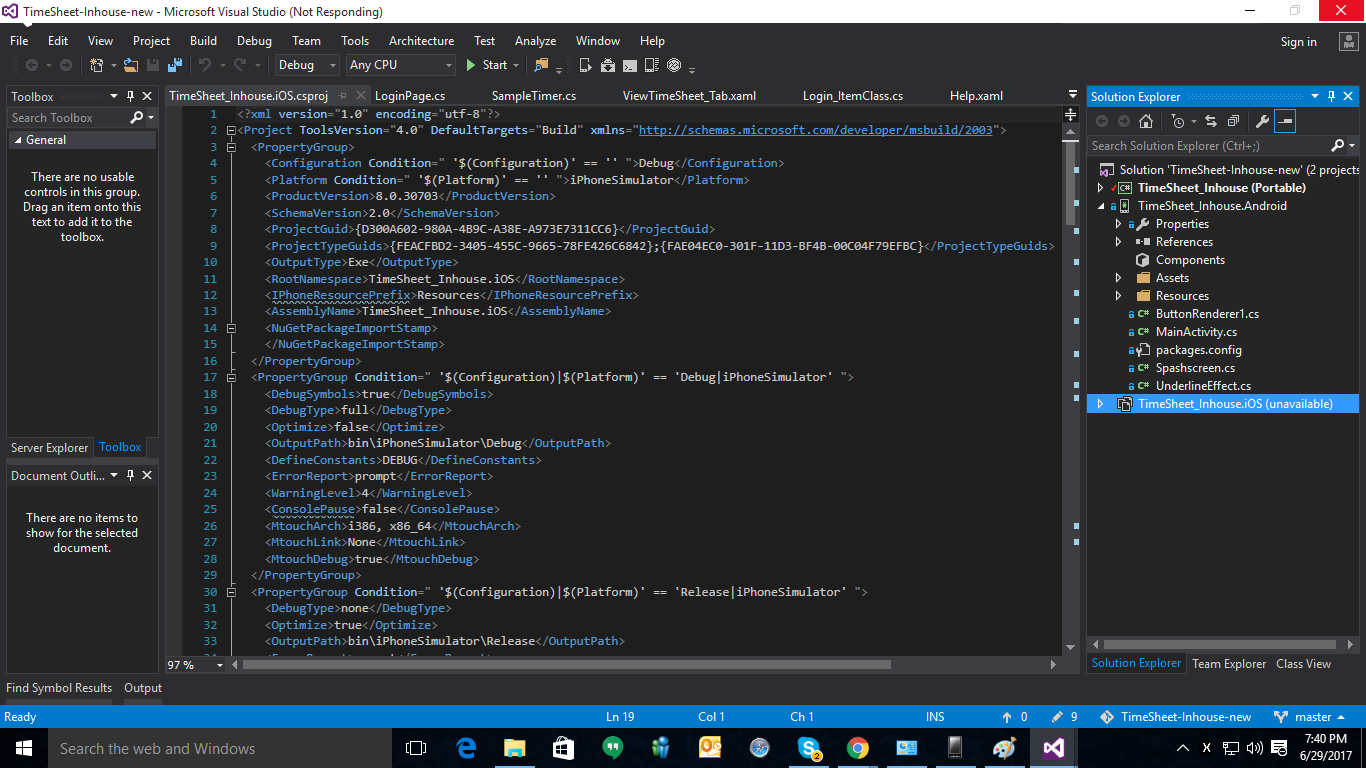Toggle the Preview Selected Items button
Viewport: 1366px width, 768px height.
coord(1285,121)
